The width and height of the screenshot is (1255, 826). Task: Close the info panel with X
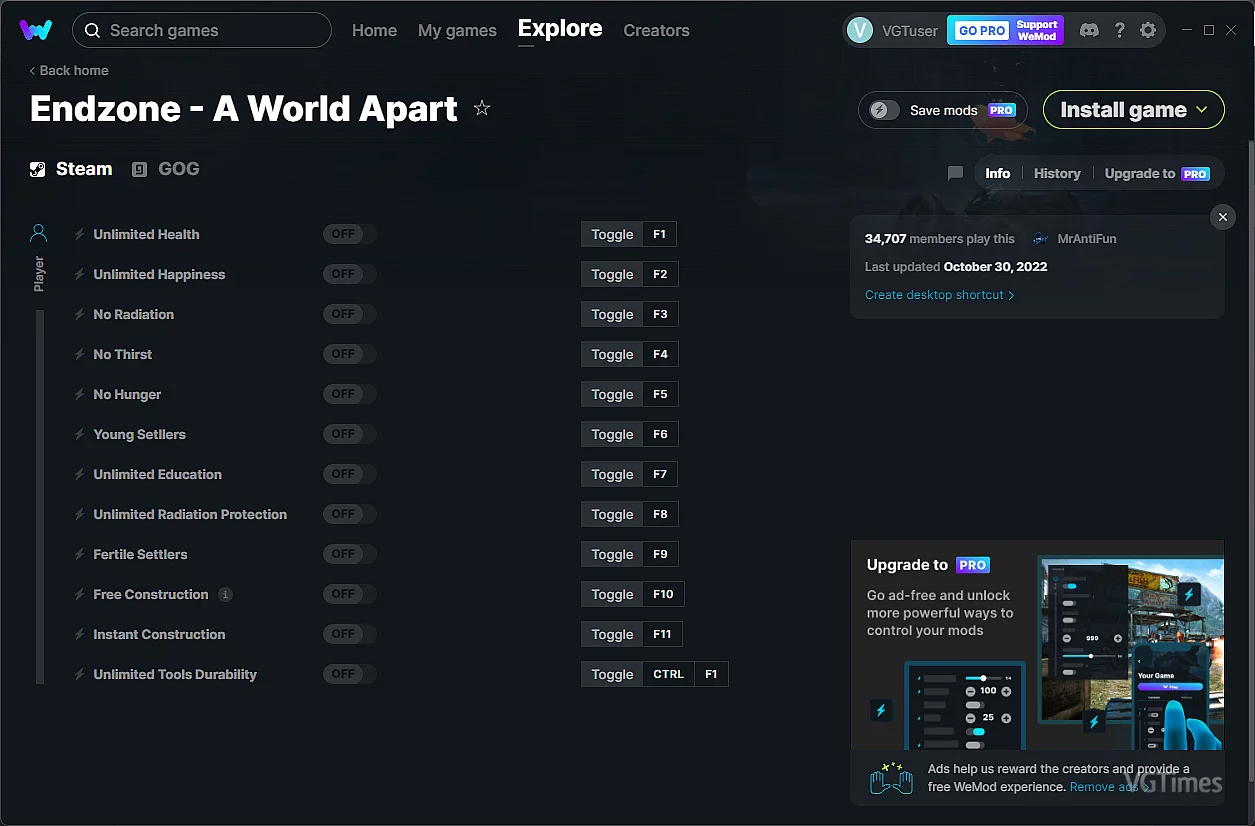1222,217
